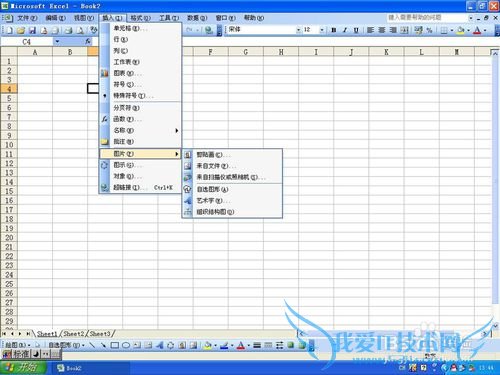
Task: Click the Save floppy disk icon
Action: 32,30
